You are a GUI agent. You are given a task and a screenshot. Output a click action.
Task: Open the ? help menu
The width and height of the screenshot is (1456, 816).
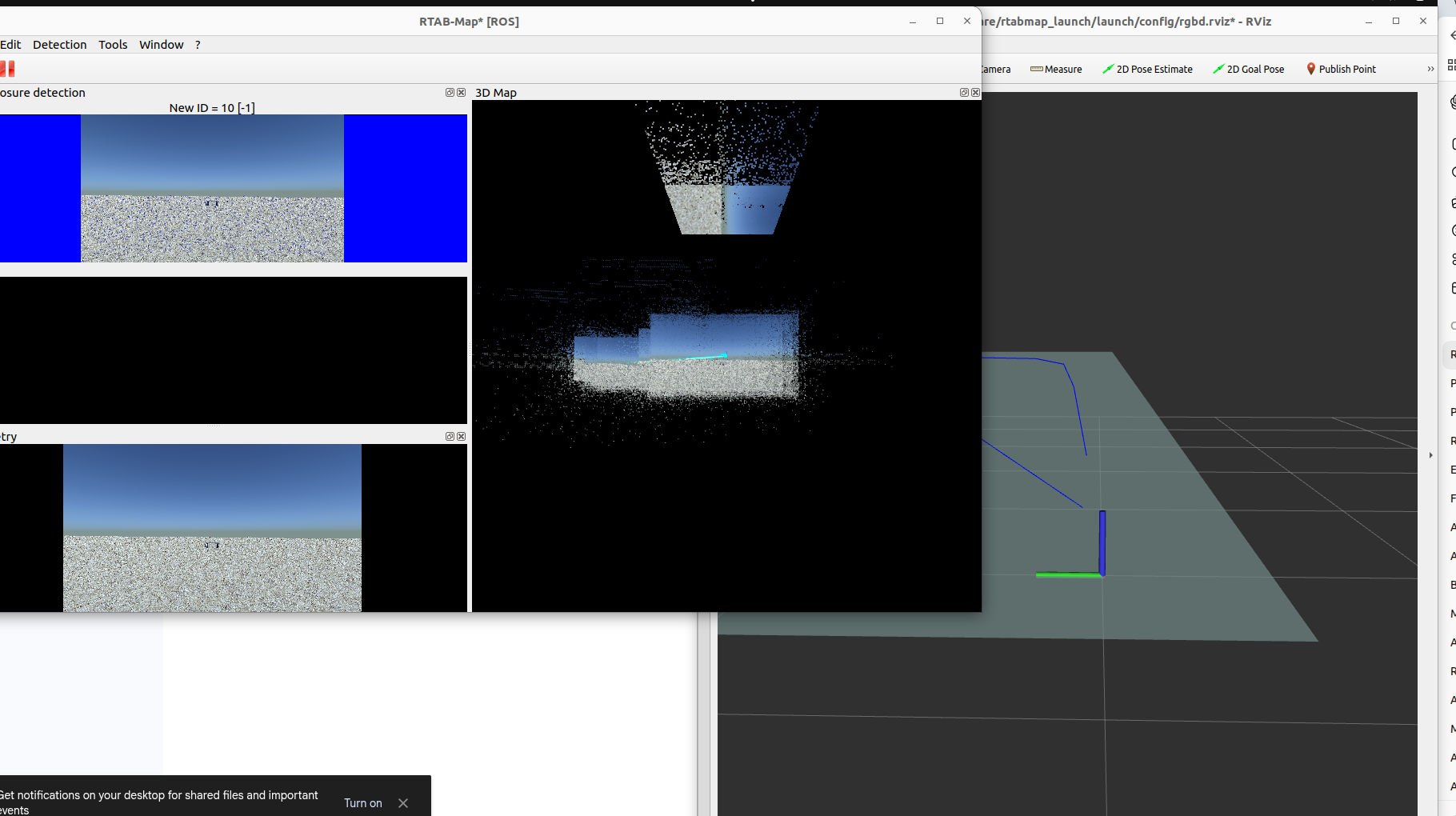tap(198, 45)
